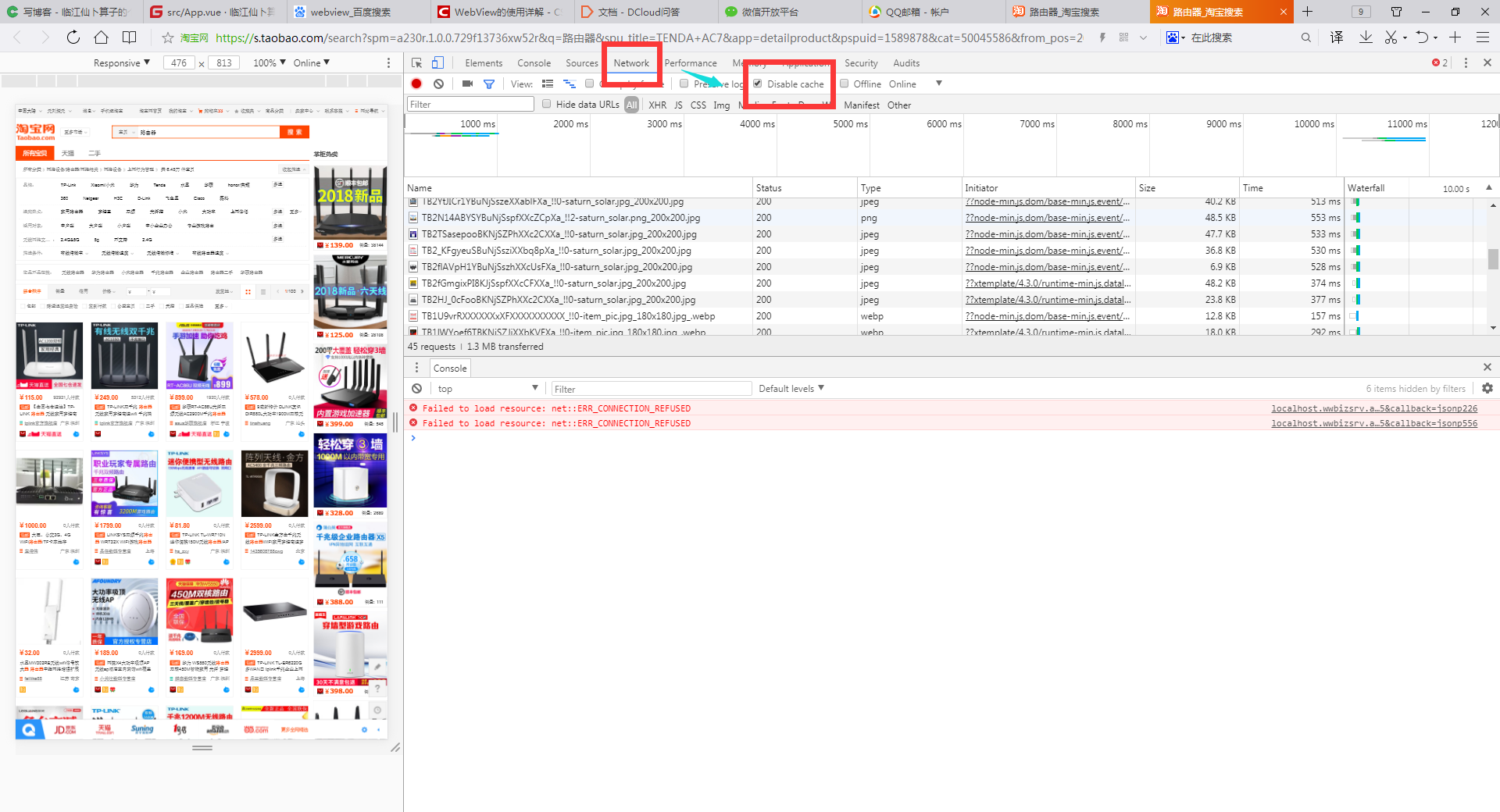Toggle the group by frame checkbox
The width and height of the screenshot is (1500, 812).
pos(590,84)
